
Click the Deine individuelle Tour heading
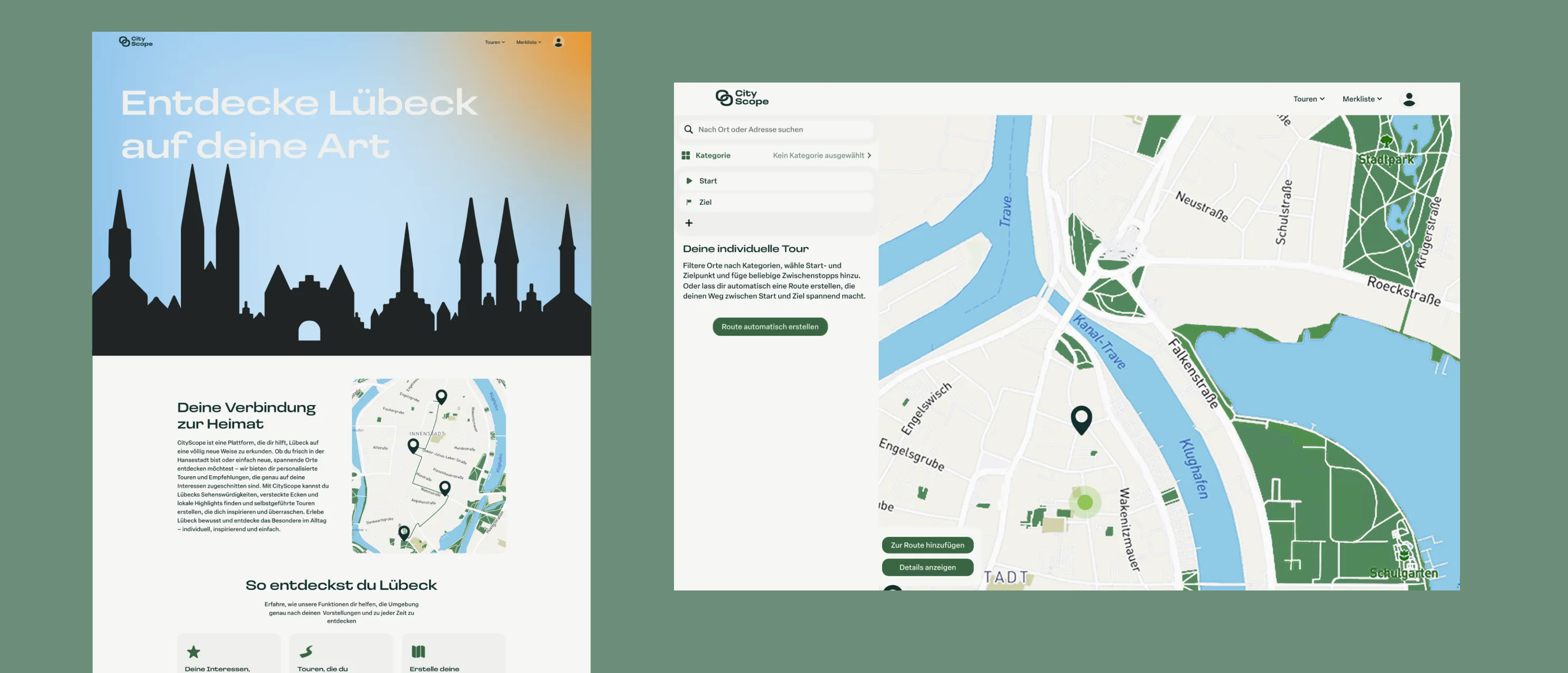click(746, 249)
